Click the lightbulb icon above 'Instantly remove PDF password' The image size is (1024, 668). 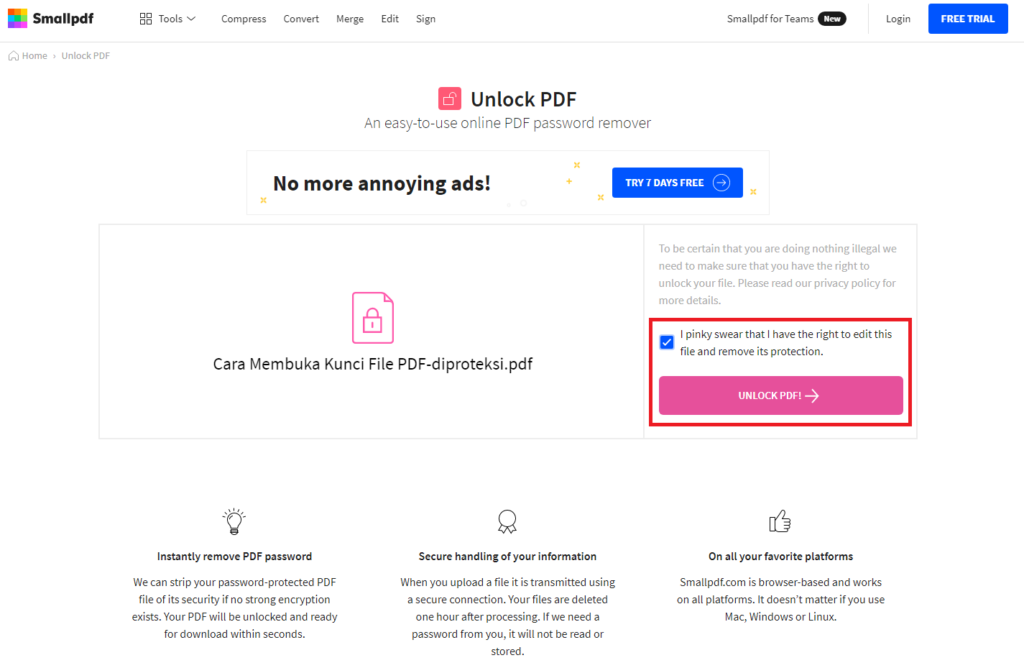(x=233, y=520)
